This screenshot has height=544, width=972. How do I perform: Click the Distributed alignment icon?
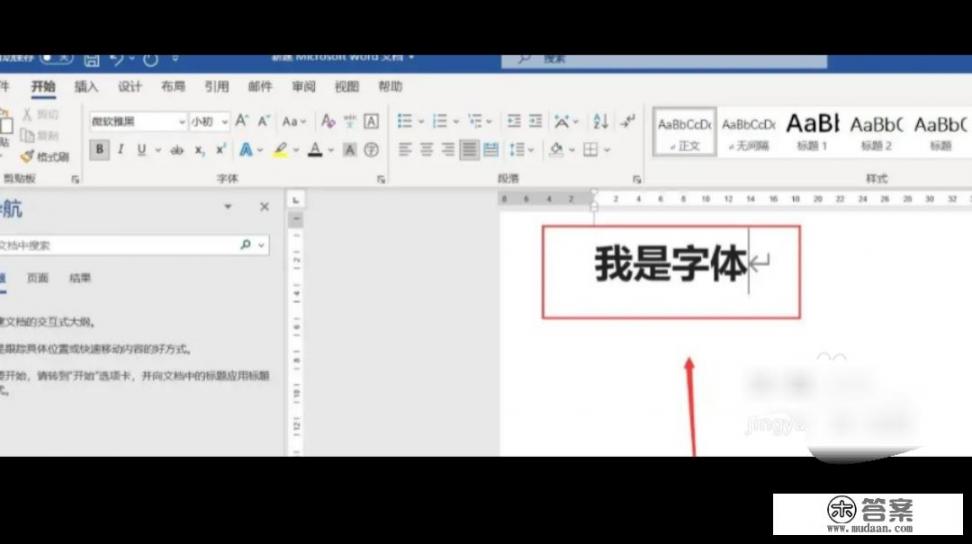coord(491,150)
